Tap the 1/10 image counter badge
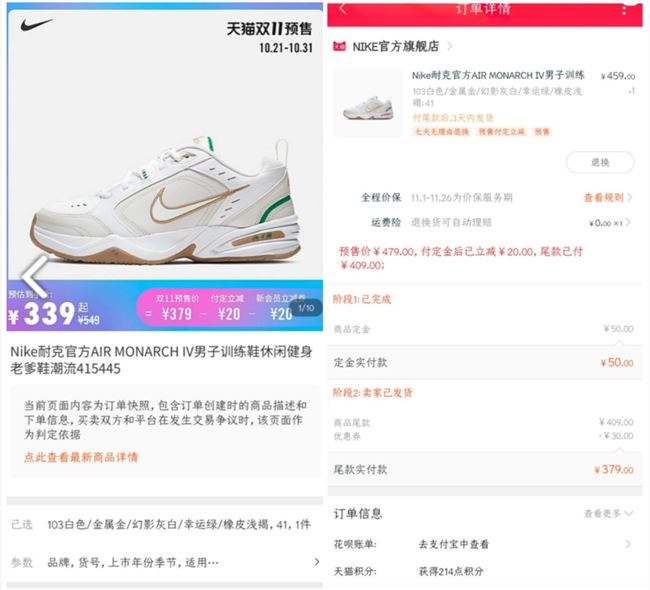The image size is (650, 590). pyautogui.click(x=306, y=308)
